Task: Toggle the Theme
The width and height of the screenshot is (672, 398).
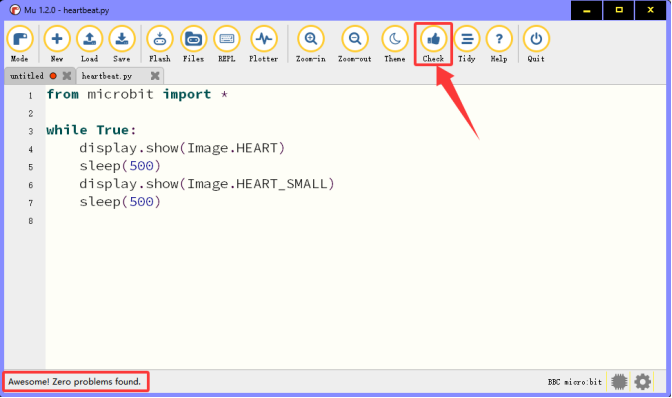Action: tap(395, 44)
